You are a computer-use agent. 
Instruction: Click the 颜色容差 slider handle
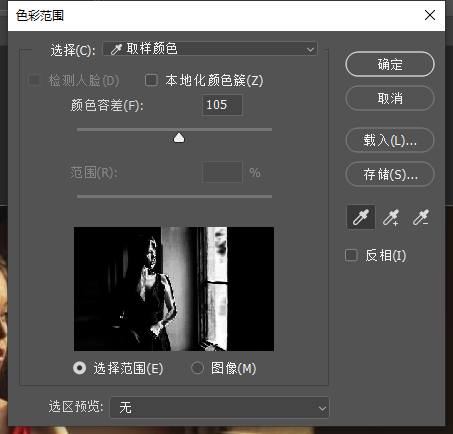179,137
